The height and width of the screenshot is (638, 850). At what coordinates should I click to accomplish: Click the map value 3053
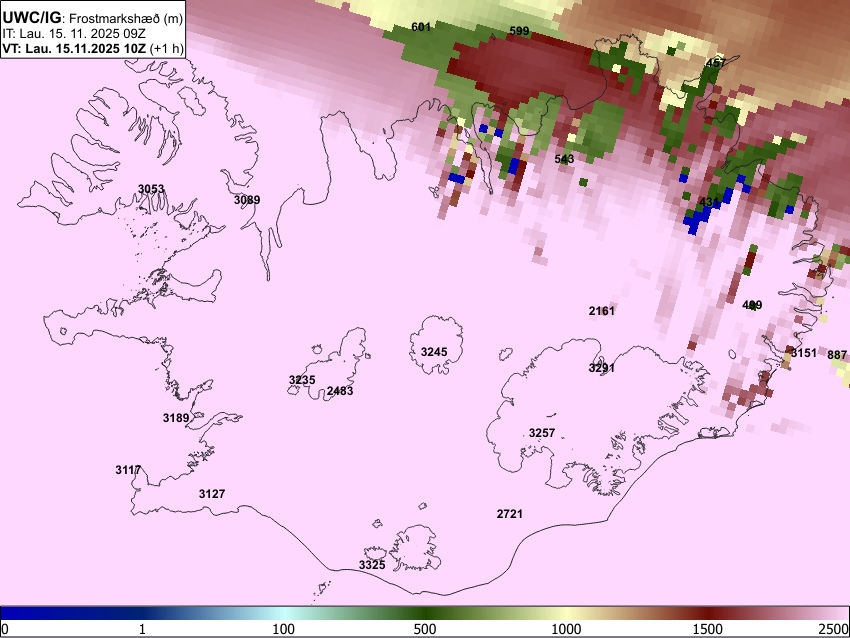coord(151,189)
